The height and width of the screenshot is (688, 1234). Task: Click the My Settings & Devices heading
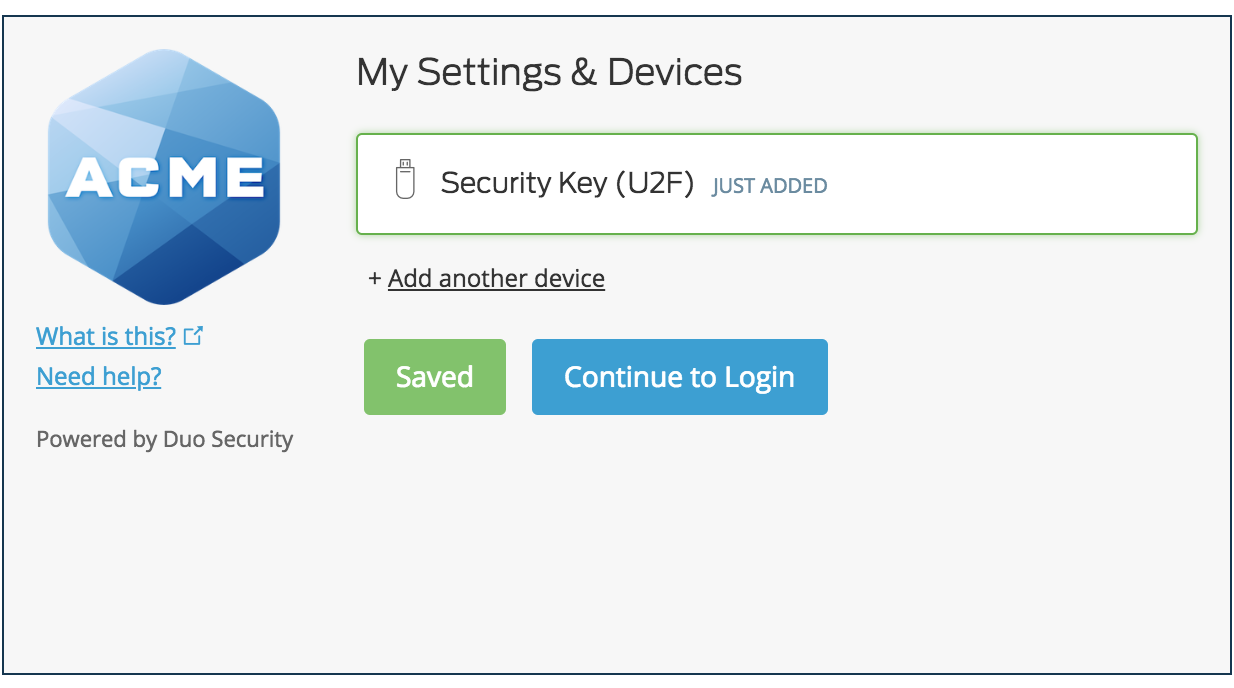pyautogui.click(x=549, y=72)
